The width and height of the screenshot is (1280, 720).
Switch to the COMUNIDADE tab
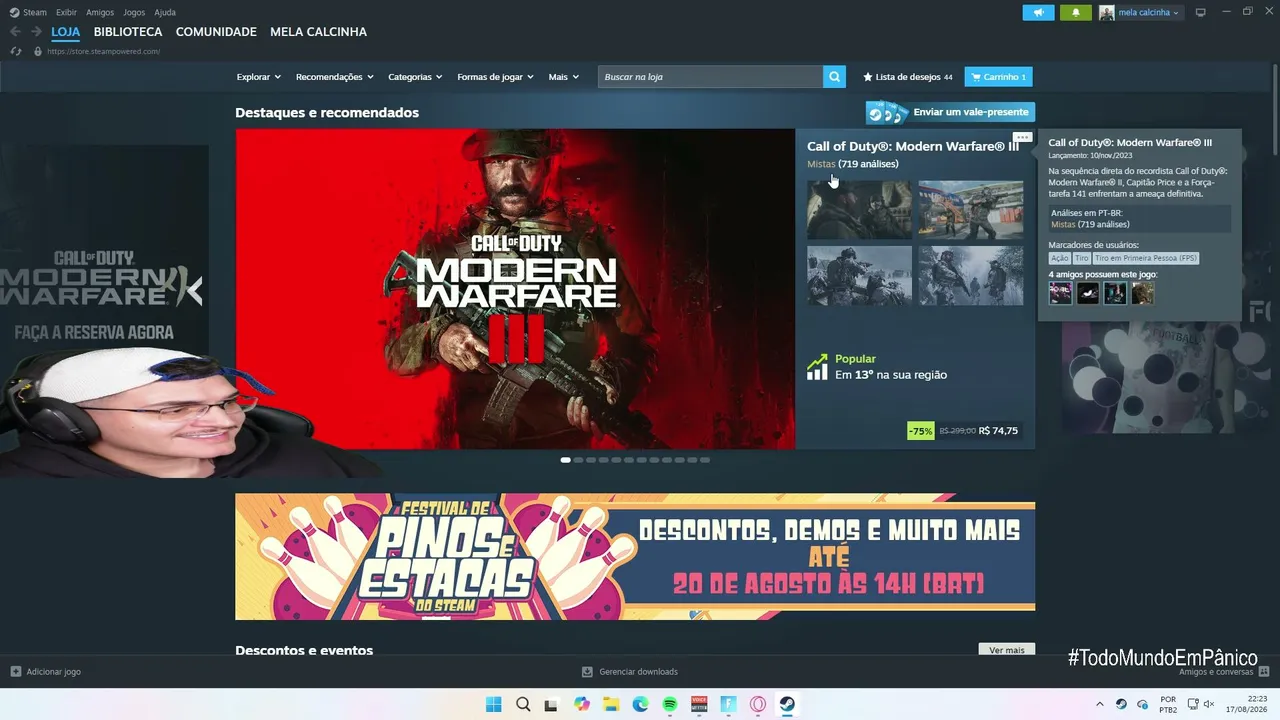(x=216, y=32)
